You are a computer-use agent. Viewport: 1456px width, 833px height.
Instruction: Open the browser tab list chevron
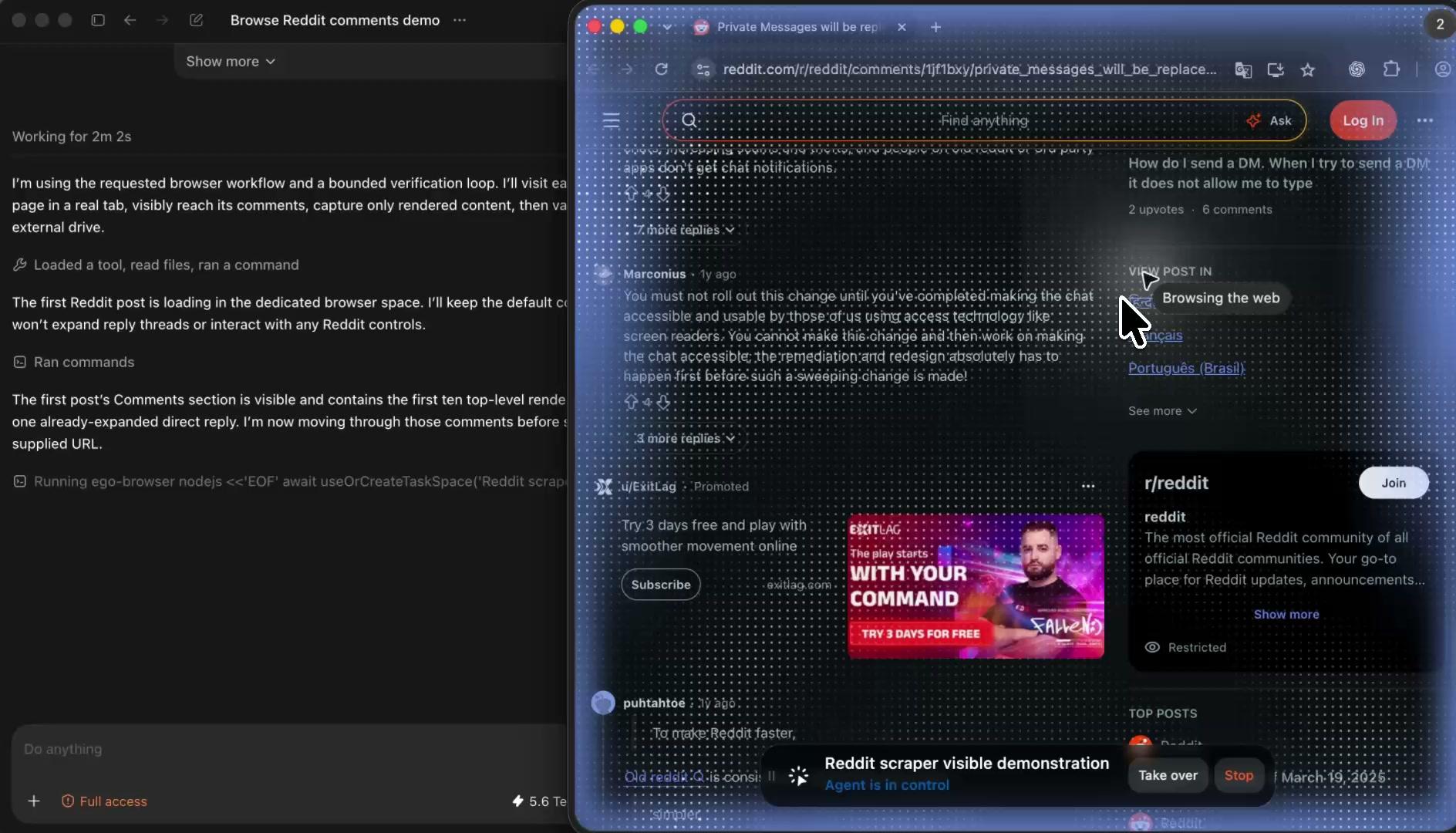click(x=667, y=27)
